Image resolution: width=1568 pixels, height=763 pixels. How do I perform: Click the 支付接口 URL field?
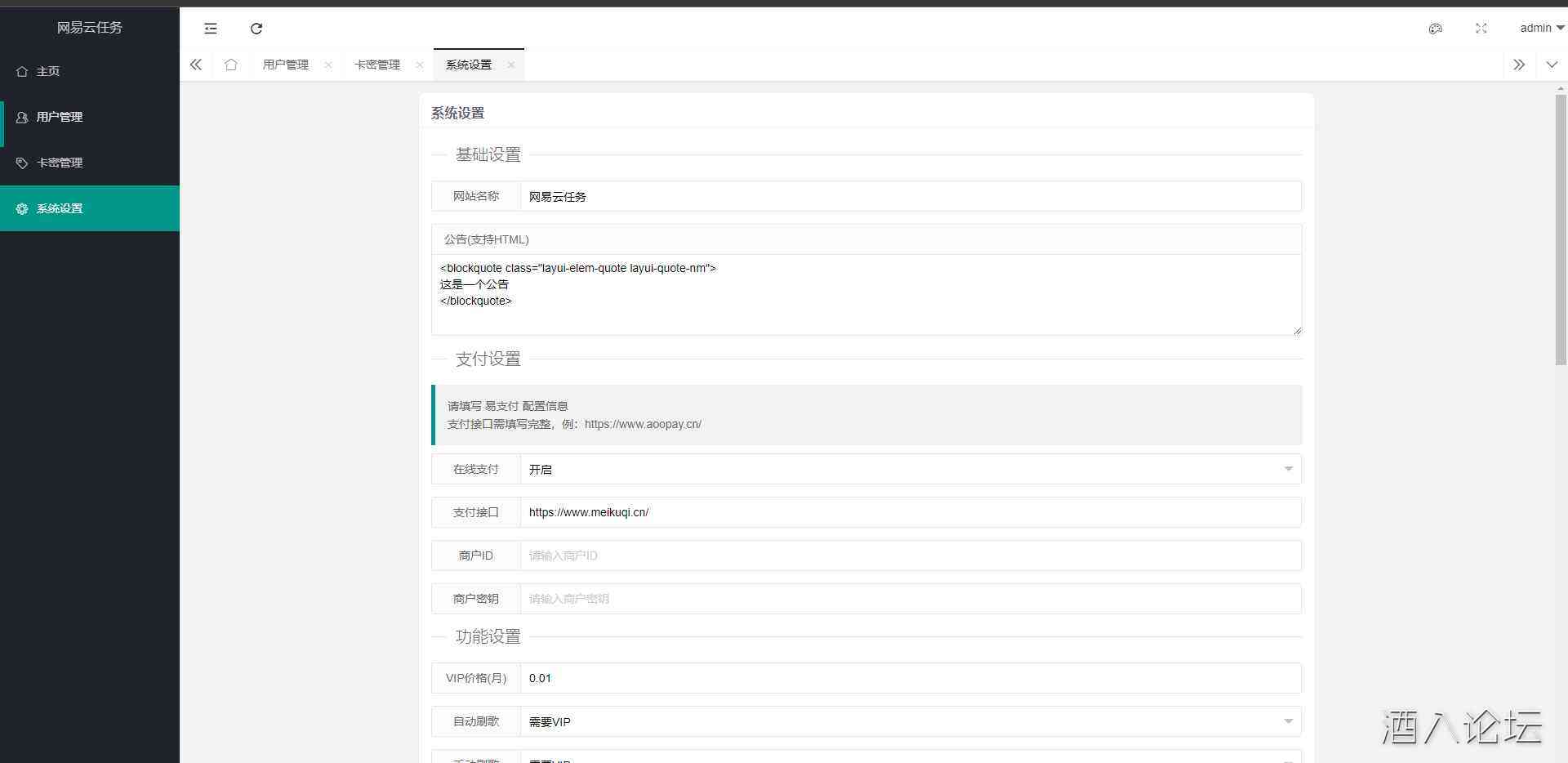(x=910, y=512)
